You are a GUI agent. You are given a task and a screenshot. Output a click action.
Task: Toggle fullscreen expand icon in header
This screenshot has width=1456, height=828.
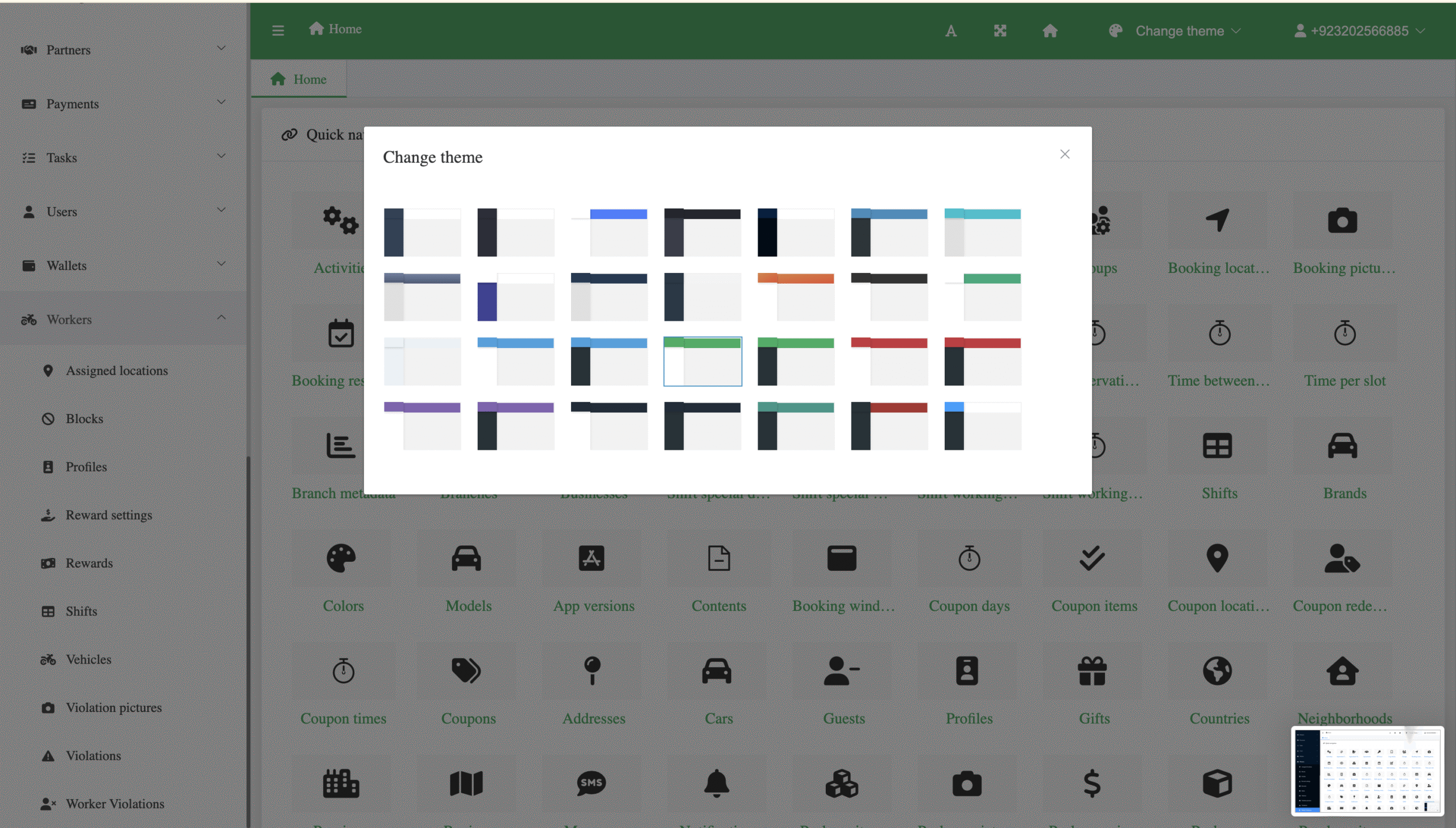(x=1000, y=31)
